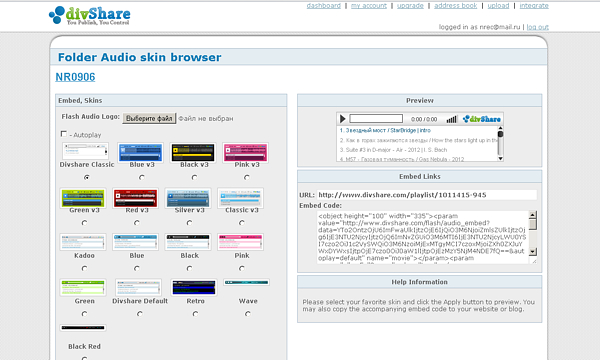Select the Pink skin thumbnail

(x=240, y=242)
